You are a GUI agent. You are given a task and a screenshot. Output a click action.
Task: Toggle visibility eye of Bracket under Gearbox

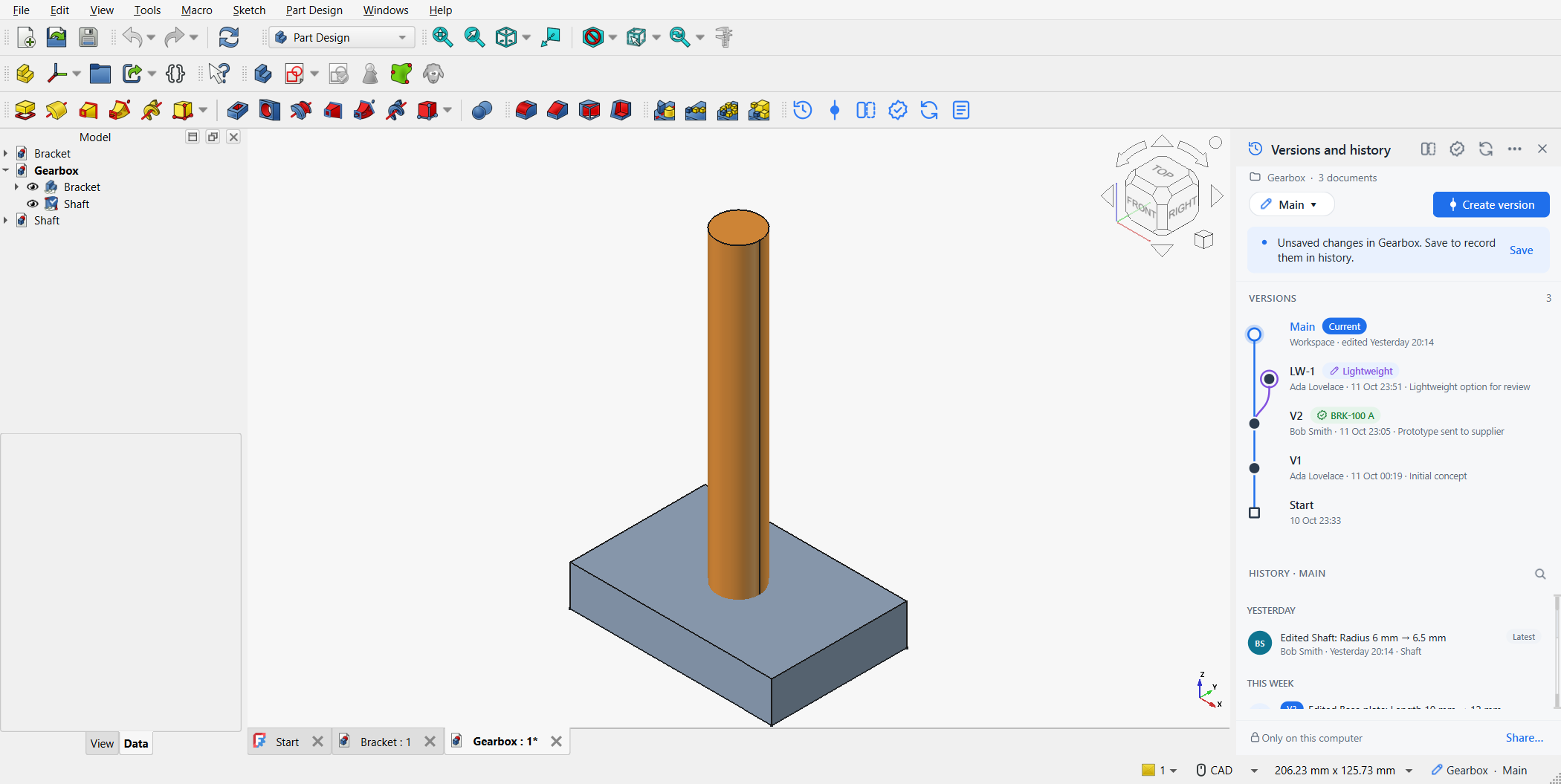33,187
